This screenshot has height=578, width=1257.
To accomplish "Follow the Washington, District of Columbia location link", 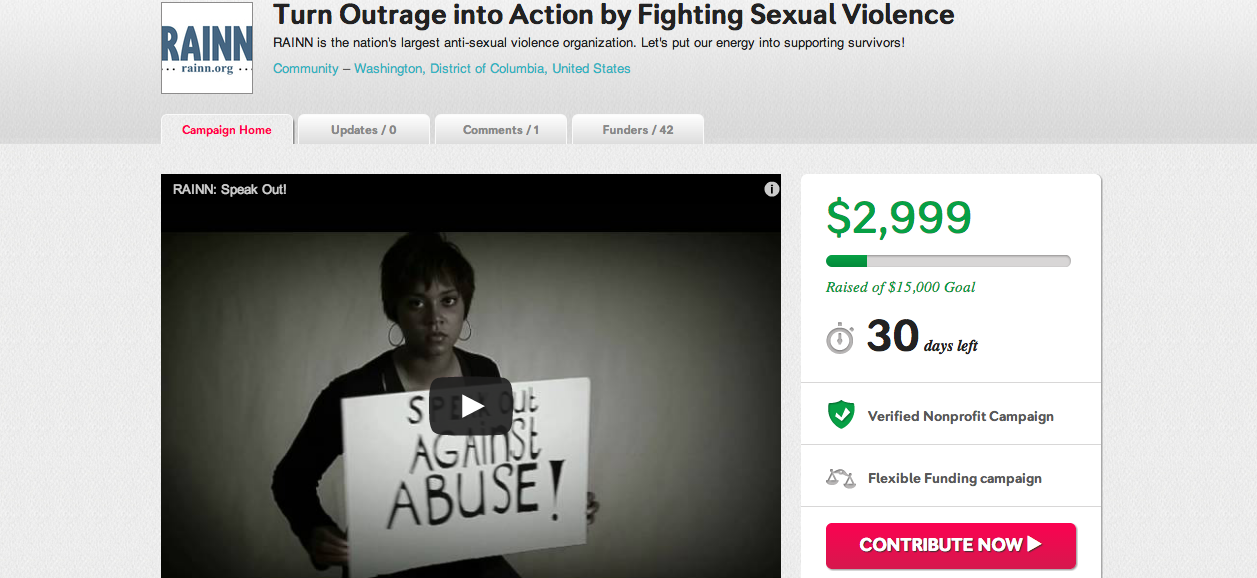I will pos(449,69).
